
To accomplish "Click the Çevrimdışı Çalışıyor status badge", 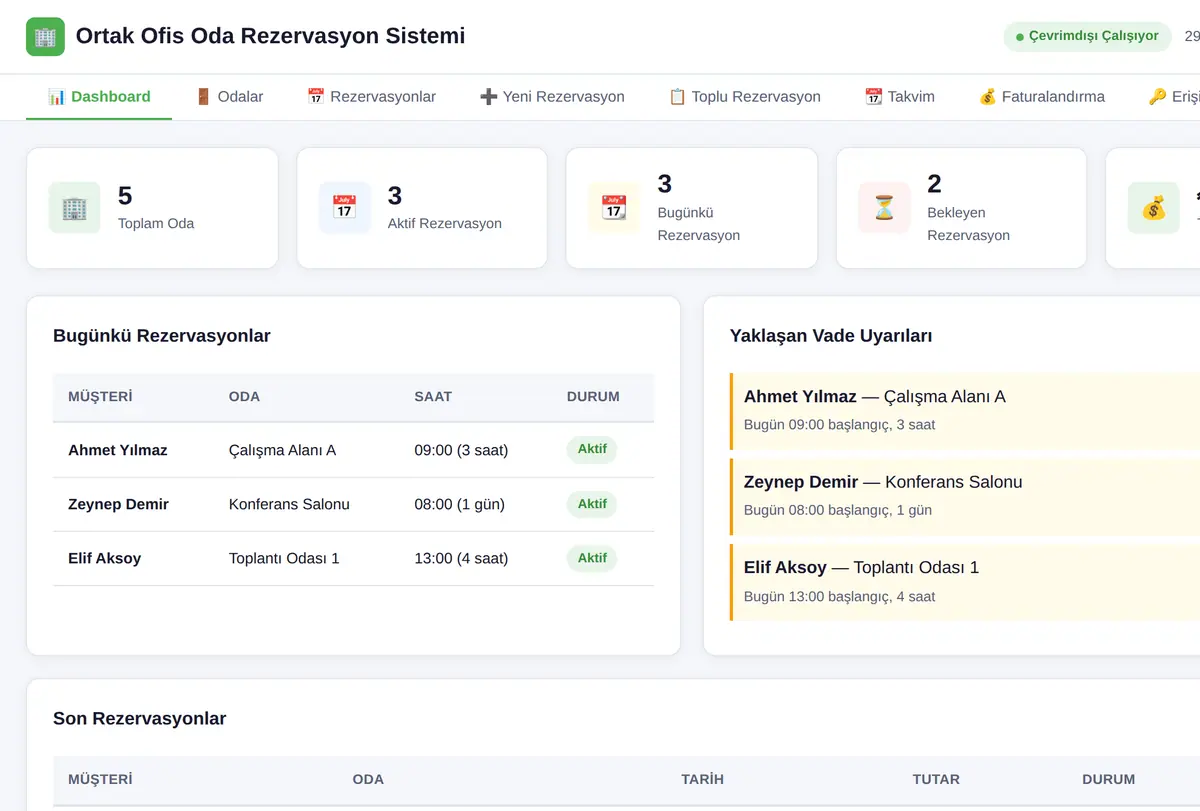I will [1087, 36].
